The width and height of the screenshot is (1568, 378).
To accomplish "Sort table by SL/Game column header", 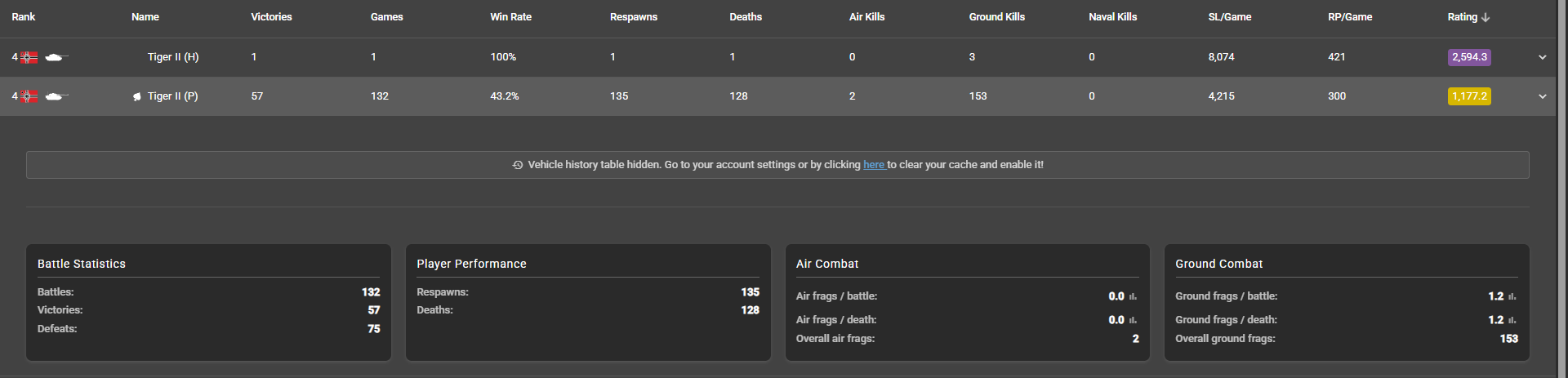I will [1229, 17].
